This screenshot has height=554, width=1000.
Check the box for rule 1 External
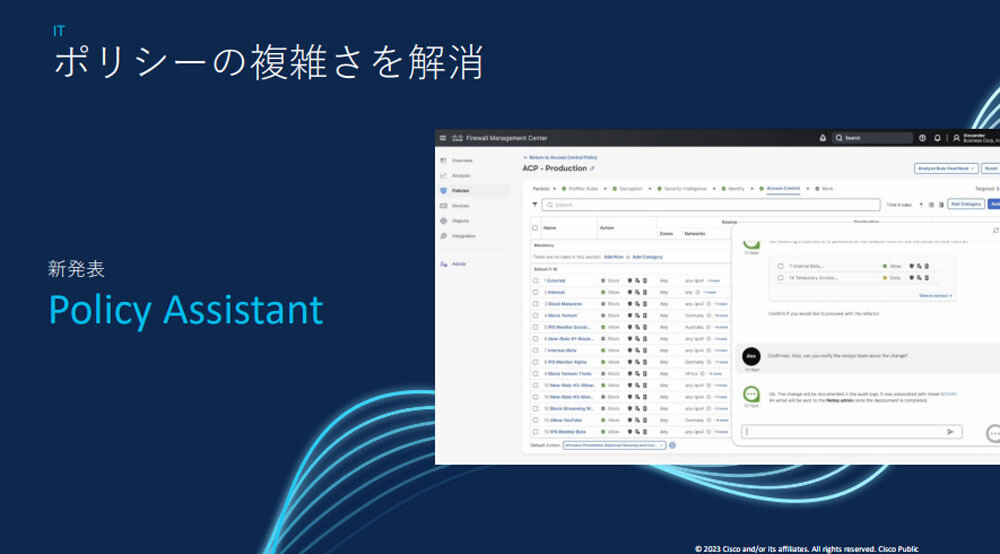[x=535, y=281]
